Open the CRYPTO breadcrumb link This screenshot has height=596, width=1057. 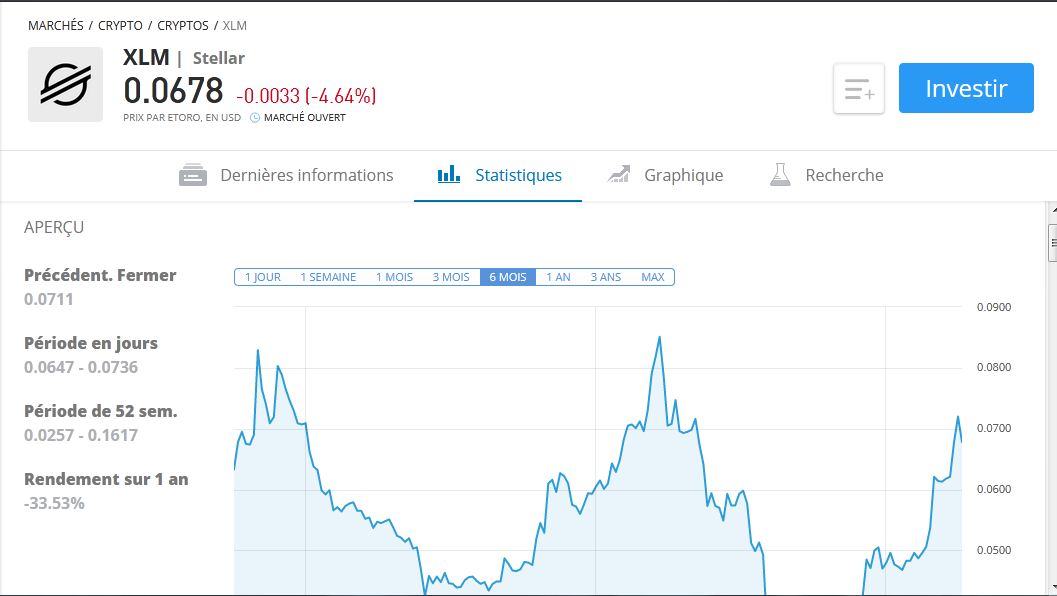tap(120, 26)
